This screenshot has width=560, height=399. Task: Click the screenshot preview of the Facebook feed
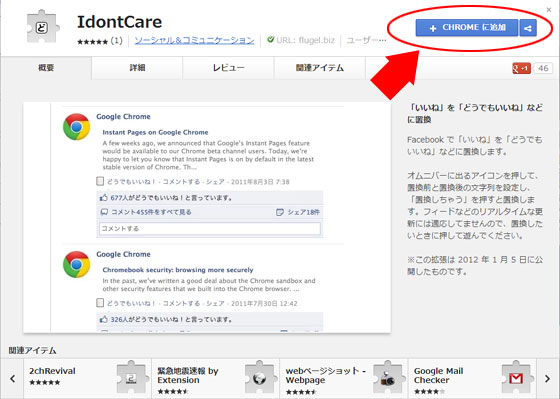[x=207, y=218]
